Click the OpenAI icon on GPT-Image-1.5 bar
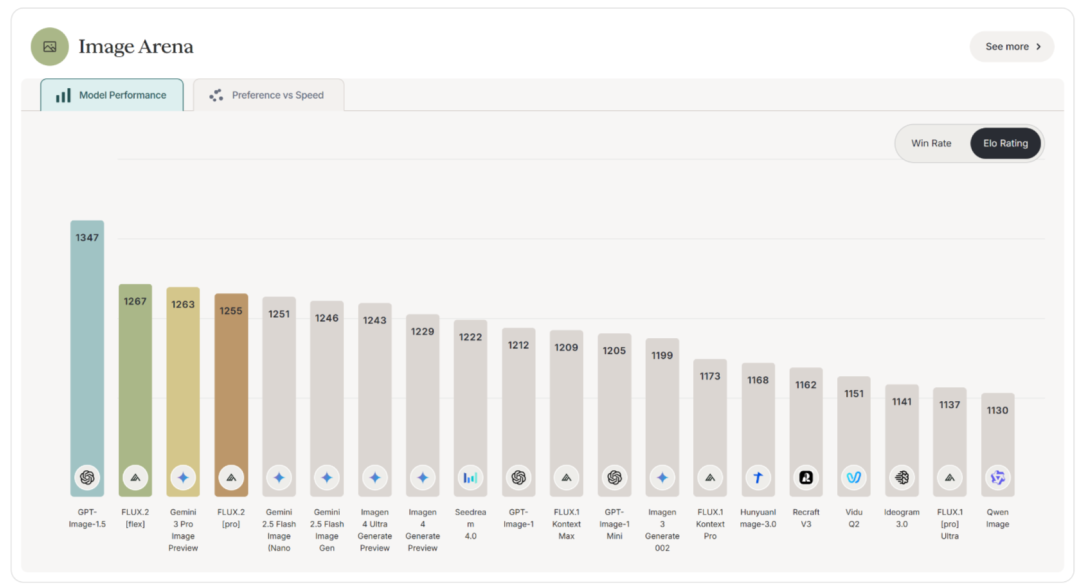The height and width of the screenshot is (588, 1080). 87,477
